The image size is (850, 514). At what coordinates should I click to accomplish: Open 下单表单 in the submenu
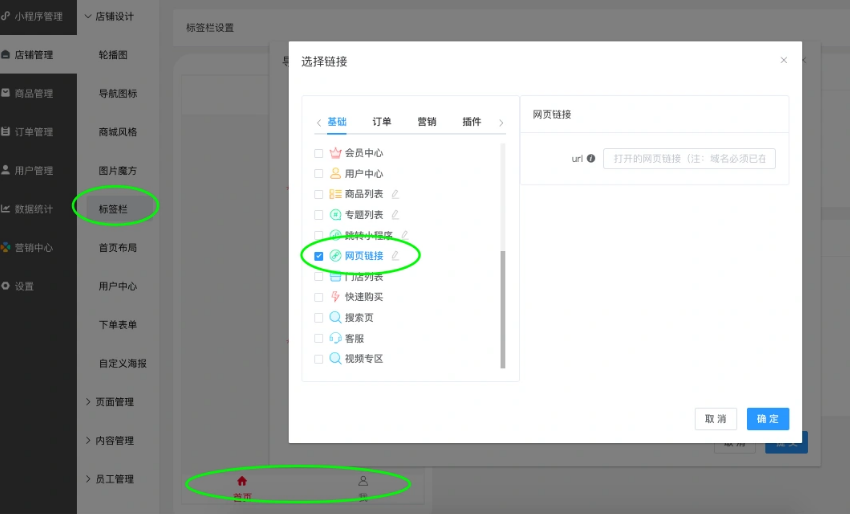(118, 325)
